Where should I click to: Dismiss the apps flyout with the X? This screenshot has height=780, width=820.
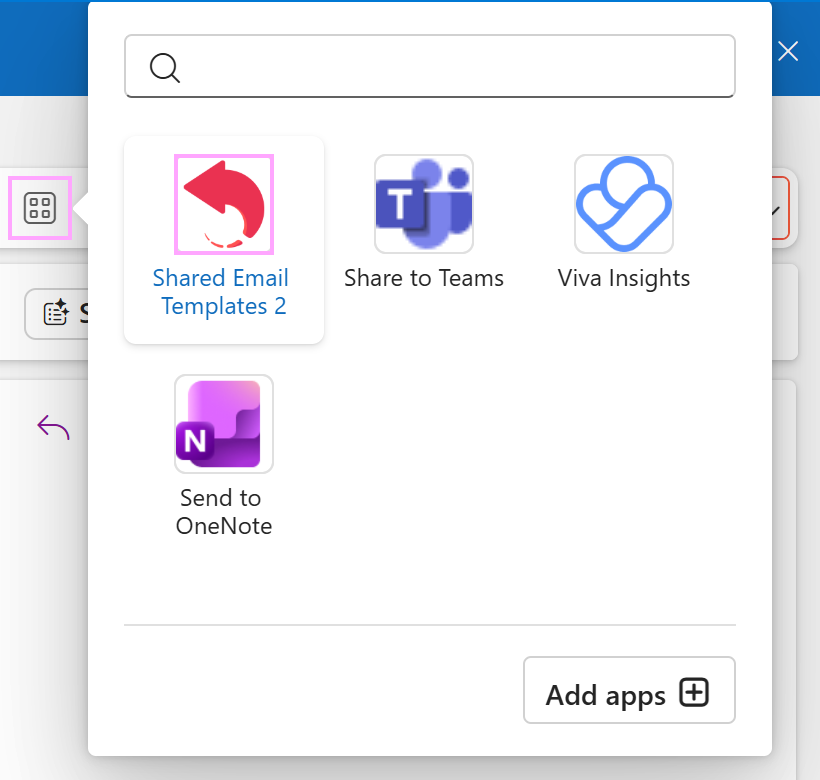point(788,51)
